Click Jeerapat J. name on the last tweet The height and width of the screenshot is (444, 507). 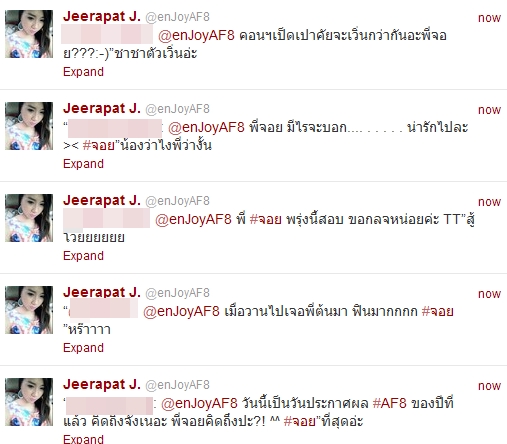[x=102, y=384]
